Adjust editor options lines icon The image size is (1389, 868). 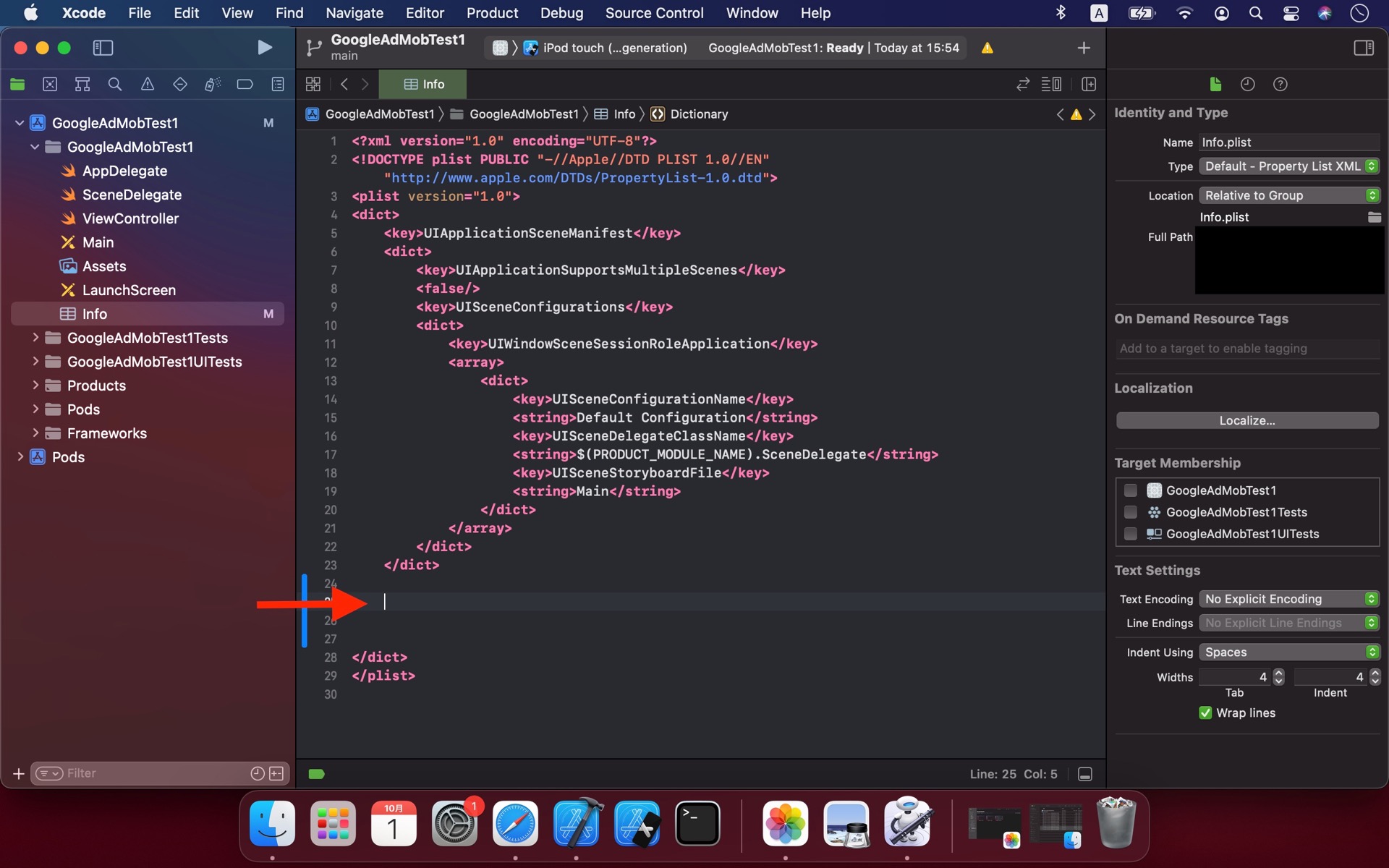coord(1051,85)
